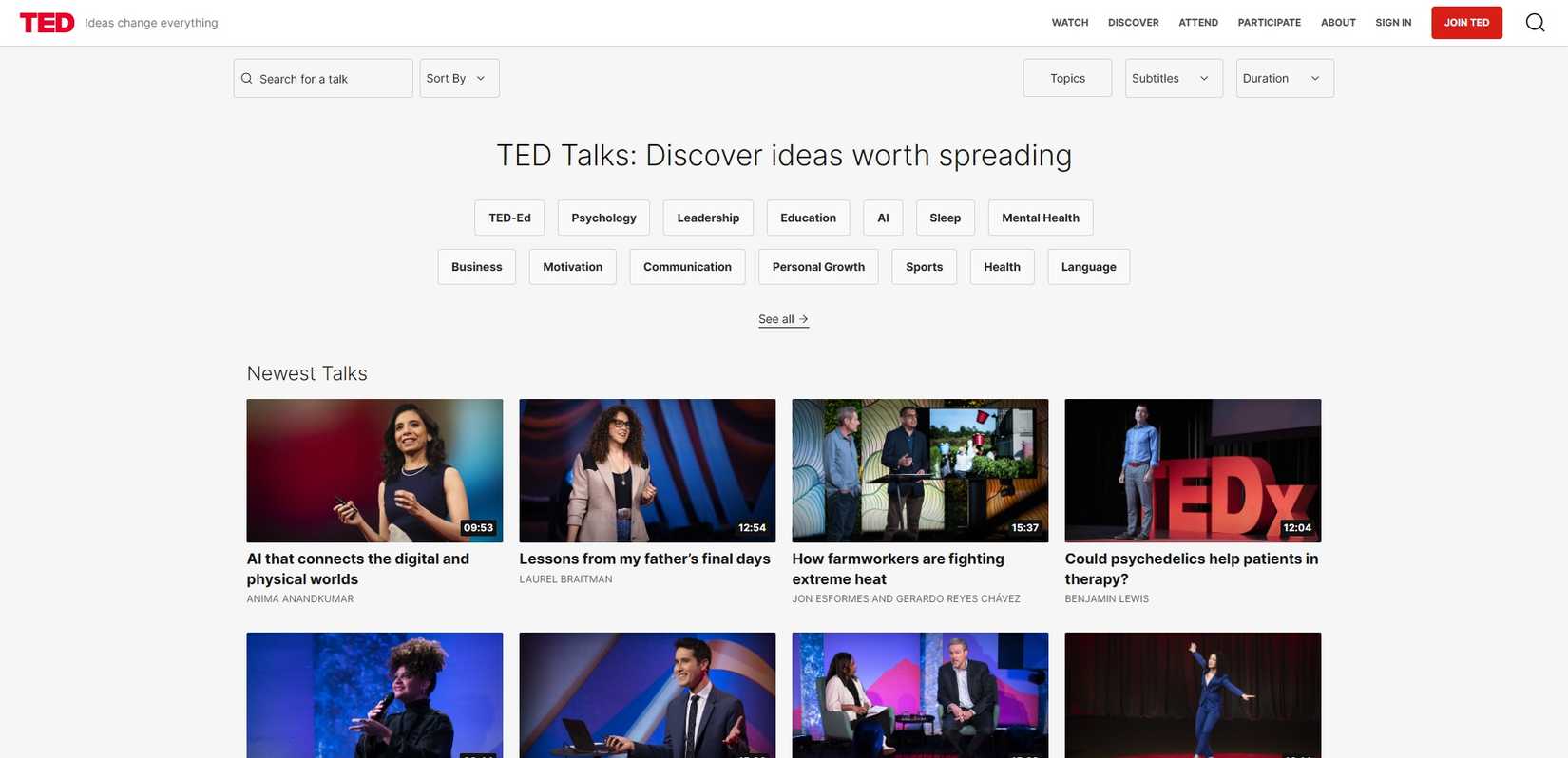
Task: Select the Communication topic chip
Action: click(x=687, y=267)
